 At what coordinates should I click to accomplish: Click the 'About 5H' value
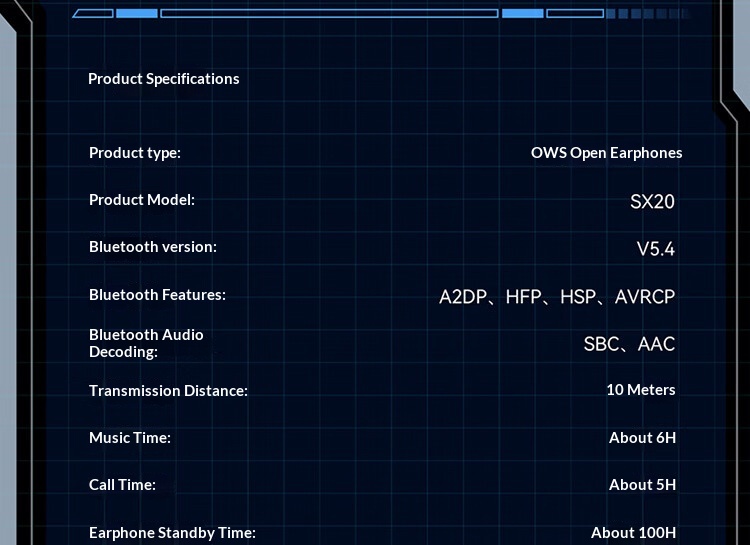pyautogui.click(x=642, y=485)
